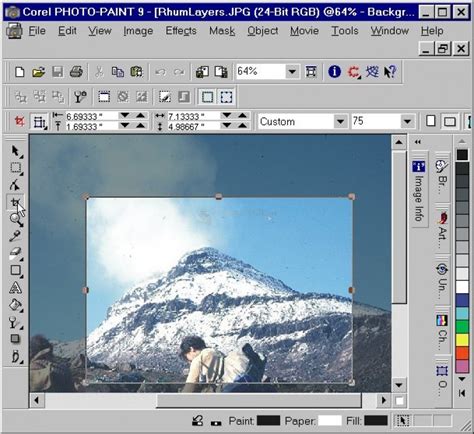Open the Mask menu
Image resolution: width=474 pixels, height=434 pixels.
tap(222, 31)
